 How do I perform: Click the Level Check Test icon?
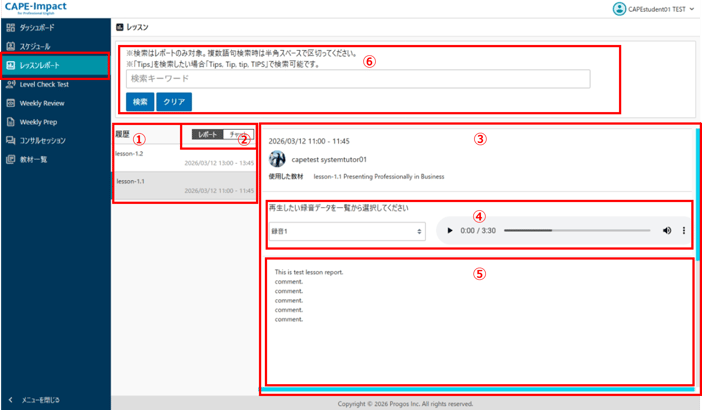[x=11, y=84]
